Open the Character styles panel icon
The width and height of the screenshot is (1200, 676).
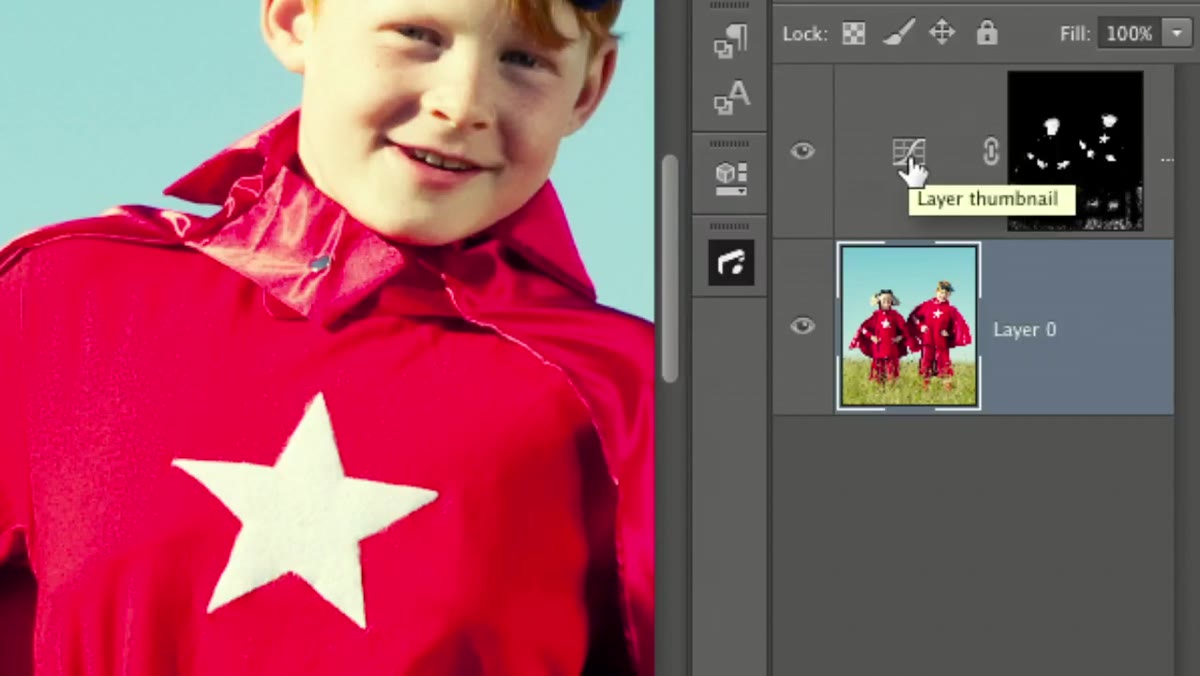(x=731, y=98)
